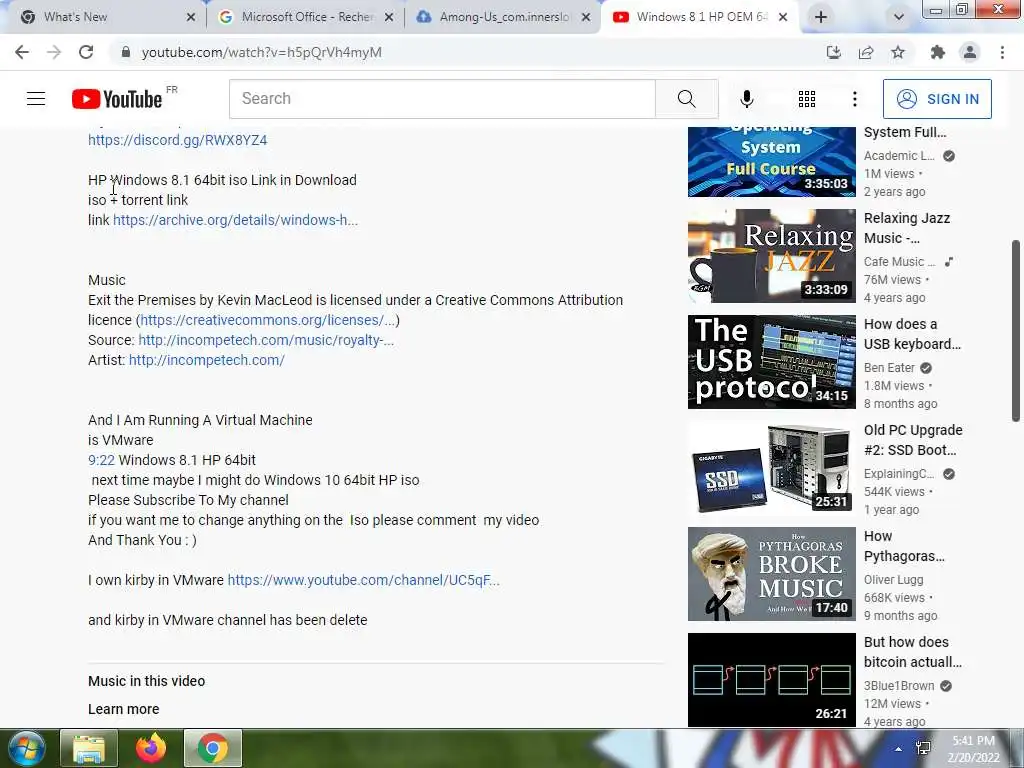
Task: Open the Chrome extensions puzzle icon
Action: pos(938,52)
